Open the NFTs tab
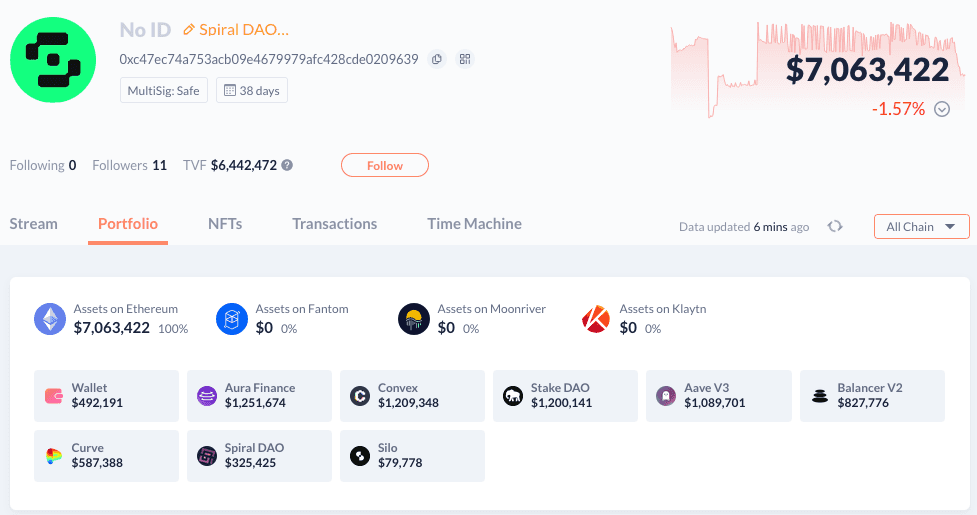 225,224
